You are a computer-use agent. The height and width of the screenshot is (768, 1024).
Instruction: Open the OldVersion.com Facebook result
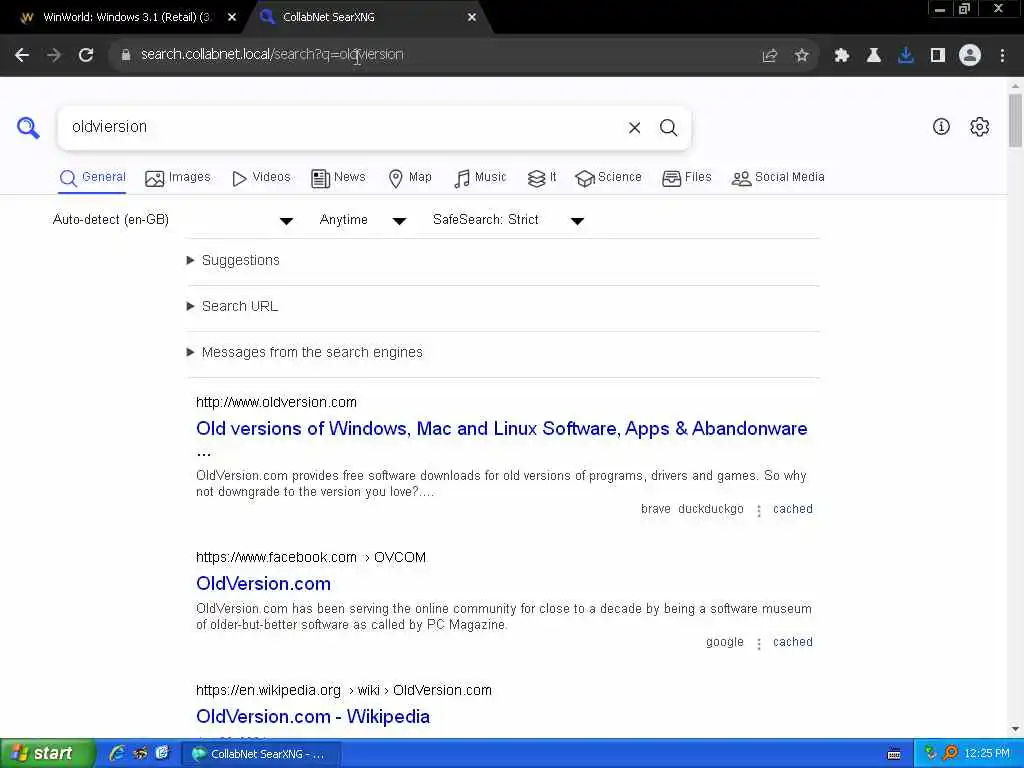263,584
